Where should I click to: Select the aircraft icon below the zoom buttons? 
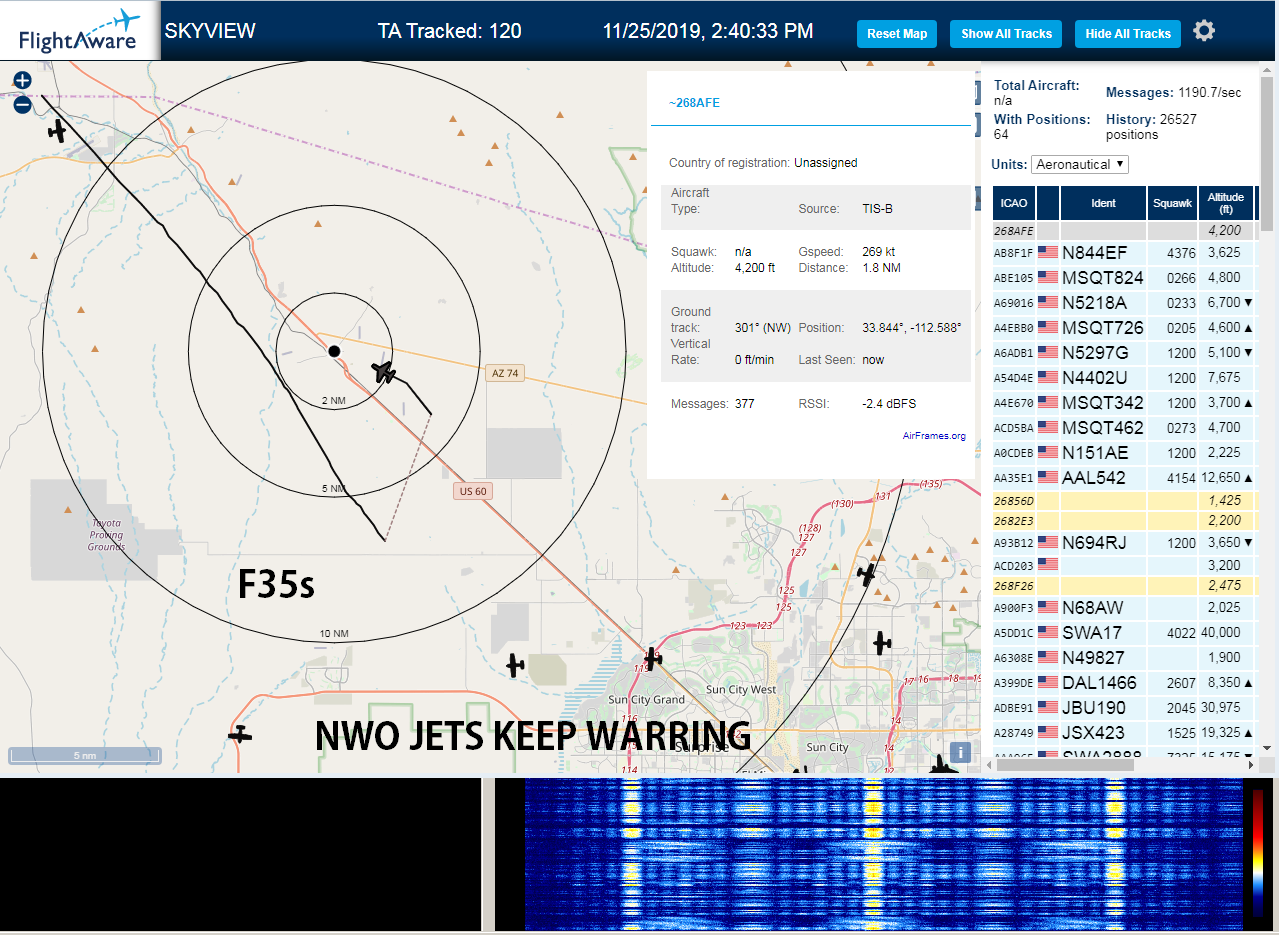point(58,130)
